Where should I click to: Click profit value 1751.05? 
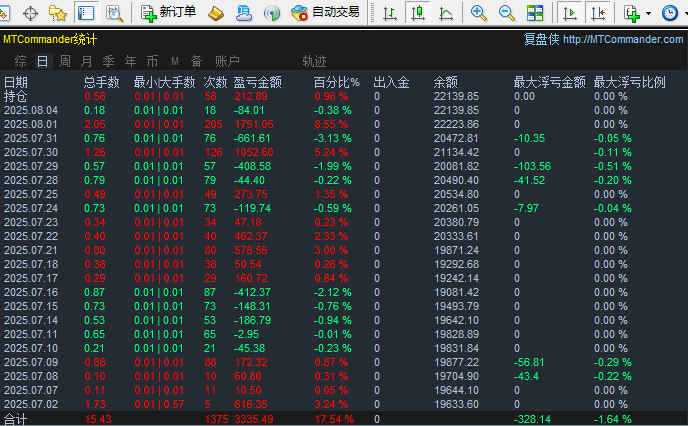(x=254, y=124)
